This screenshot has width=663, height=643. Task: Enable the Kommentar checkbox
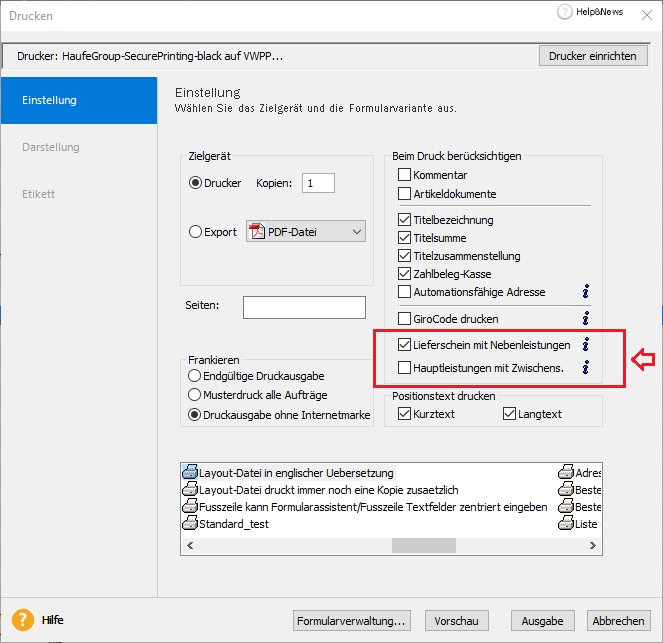point(404,175)
